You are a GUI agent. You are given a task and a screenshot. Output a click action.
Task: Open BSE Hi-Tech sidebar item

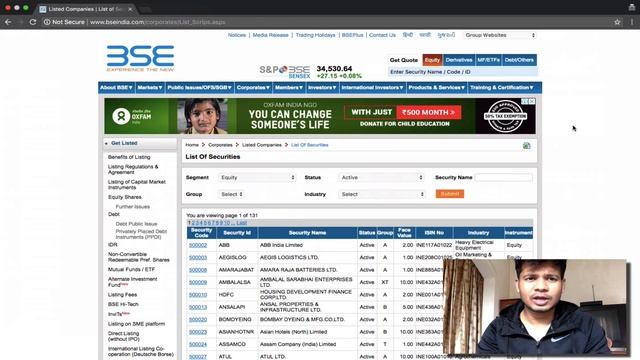click(123, 304)
